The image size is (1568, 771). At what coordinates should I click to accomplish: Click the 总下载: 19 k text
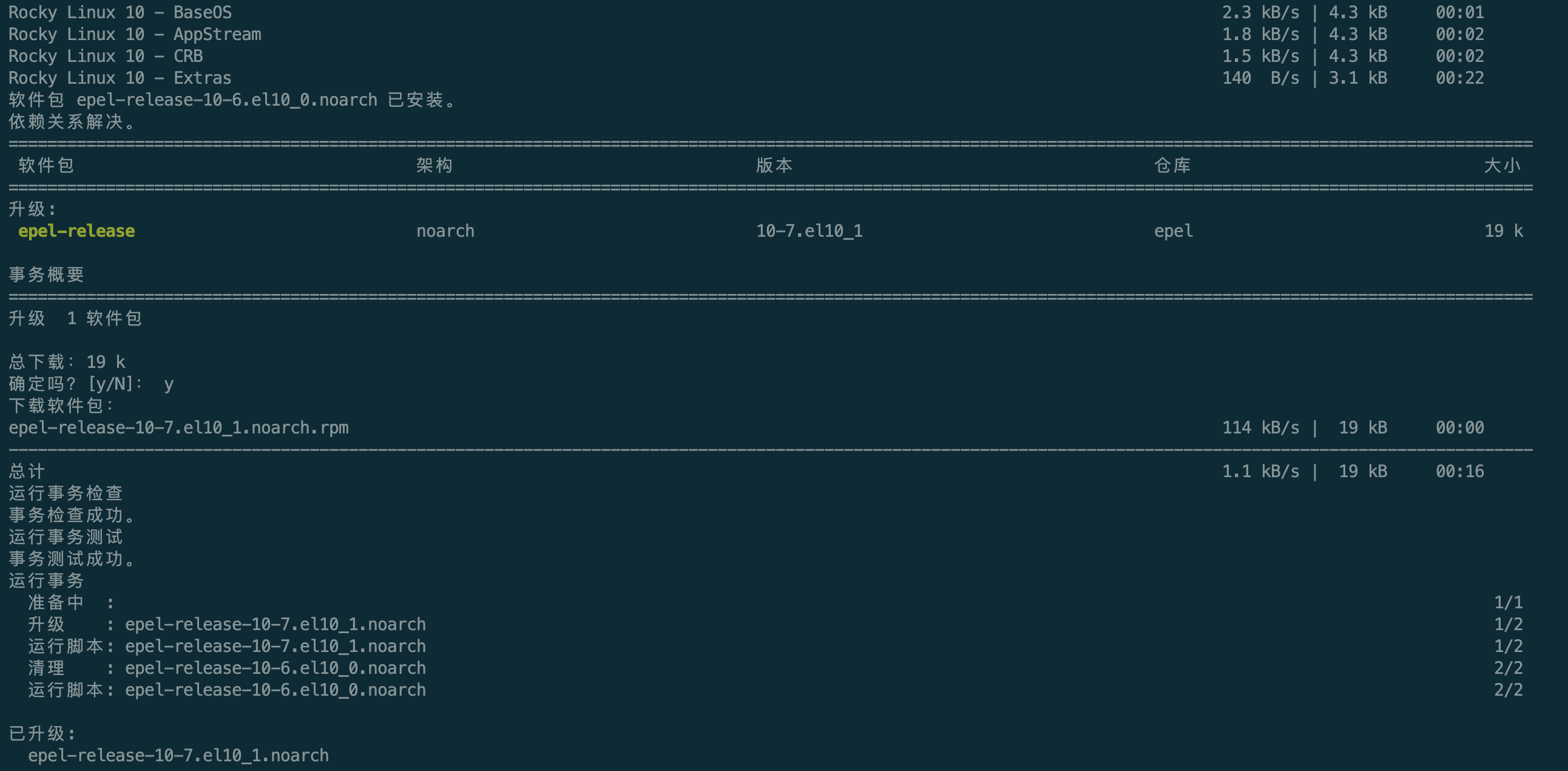point(67,362)
